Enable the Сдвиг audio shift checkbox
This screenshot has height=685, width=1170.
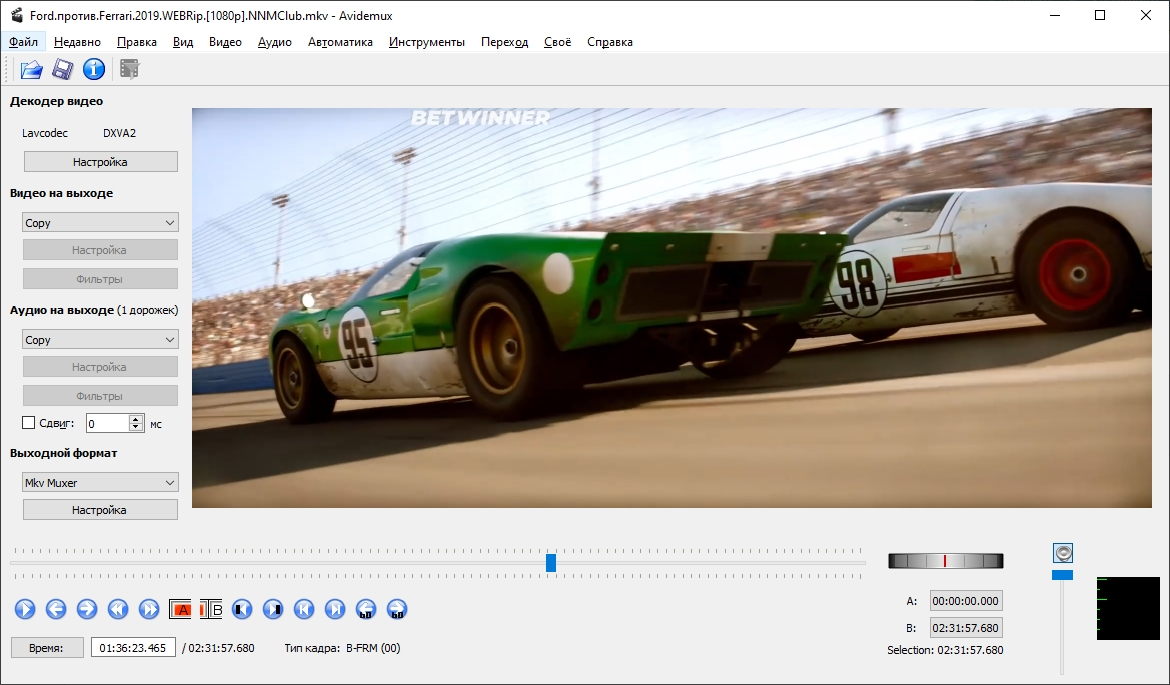(x=29, y=423)
